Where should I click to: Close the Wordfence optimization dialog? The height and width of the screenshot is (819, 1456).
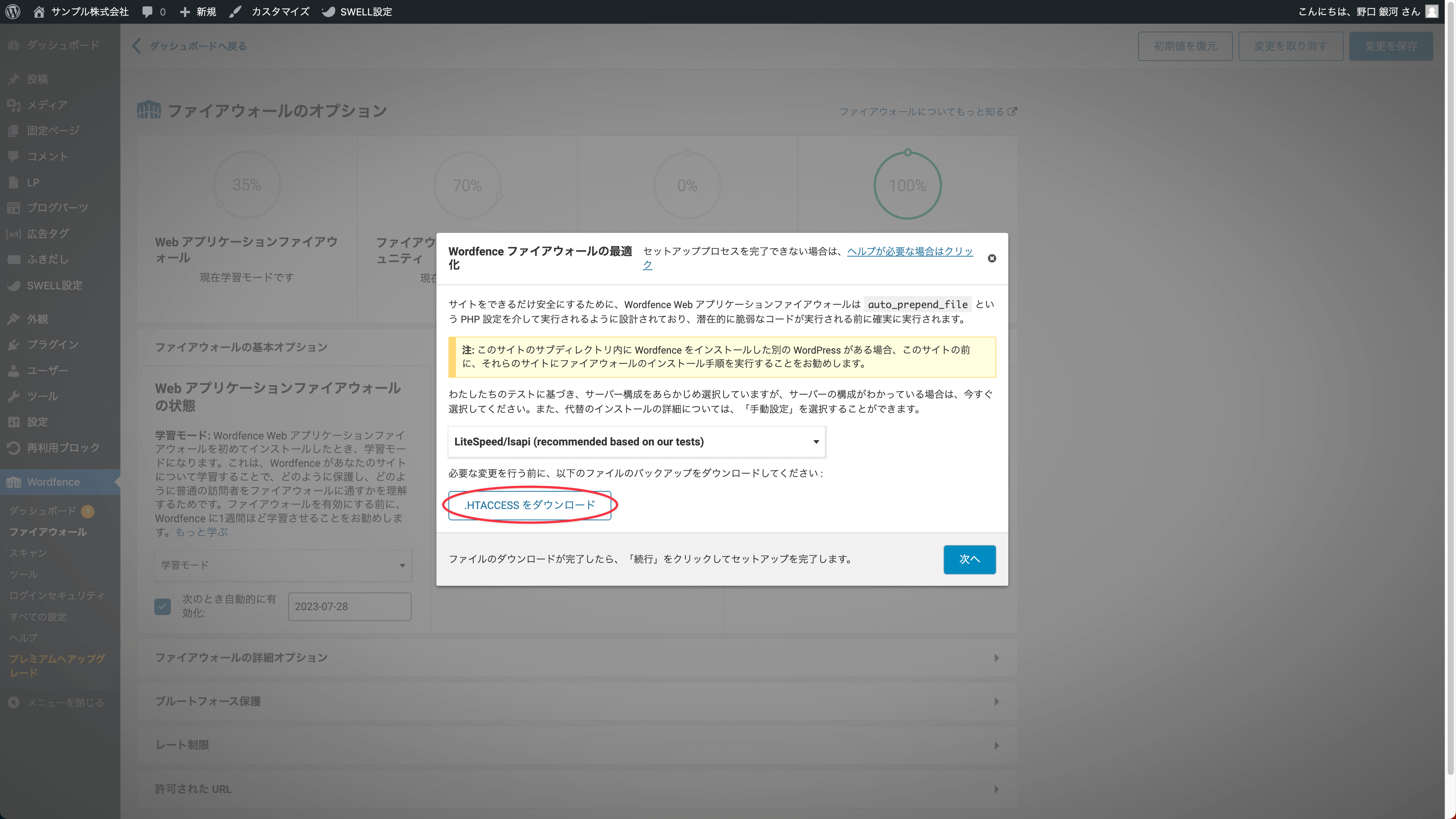(x=991, y=258)
